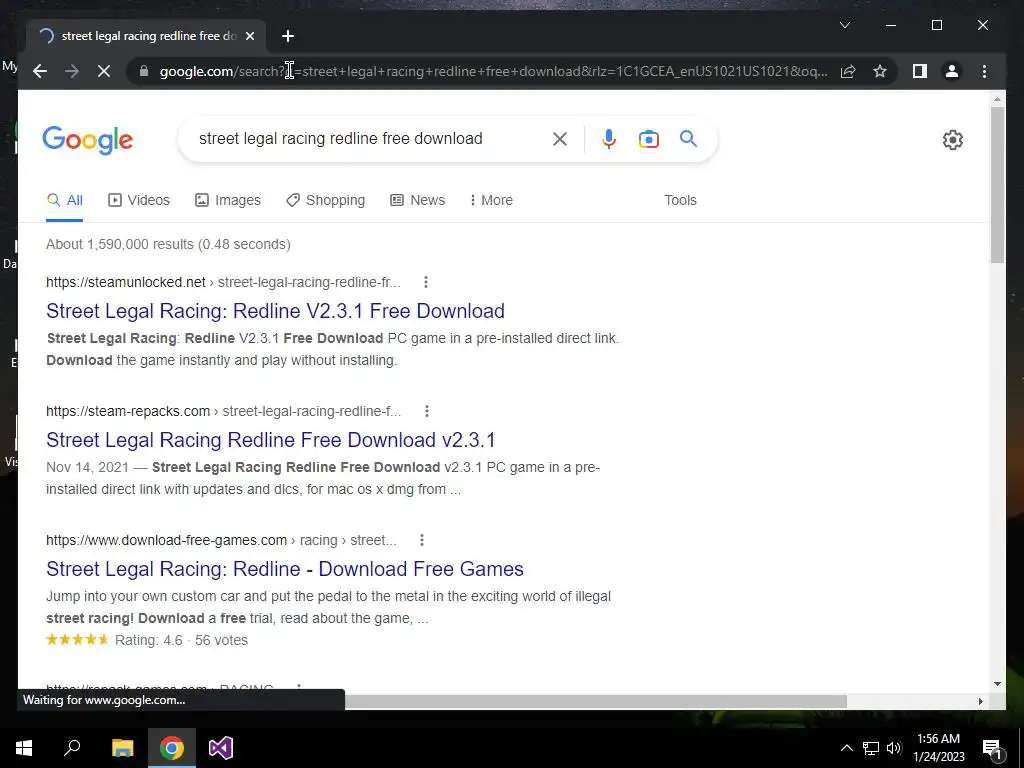Expand the More search categories menu
The height and width of the screenshot is (768, 1024).
click(491, 200)
